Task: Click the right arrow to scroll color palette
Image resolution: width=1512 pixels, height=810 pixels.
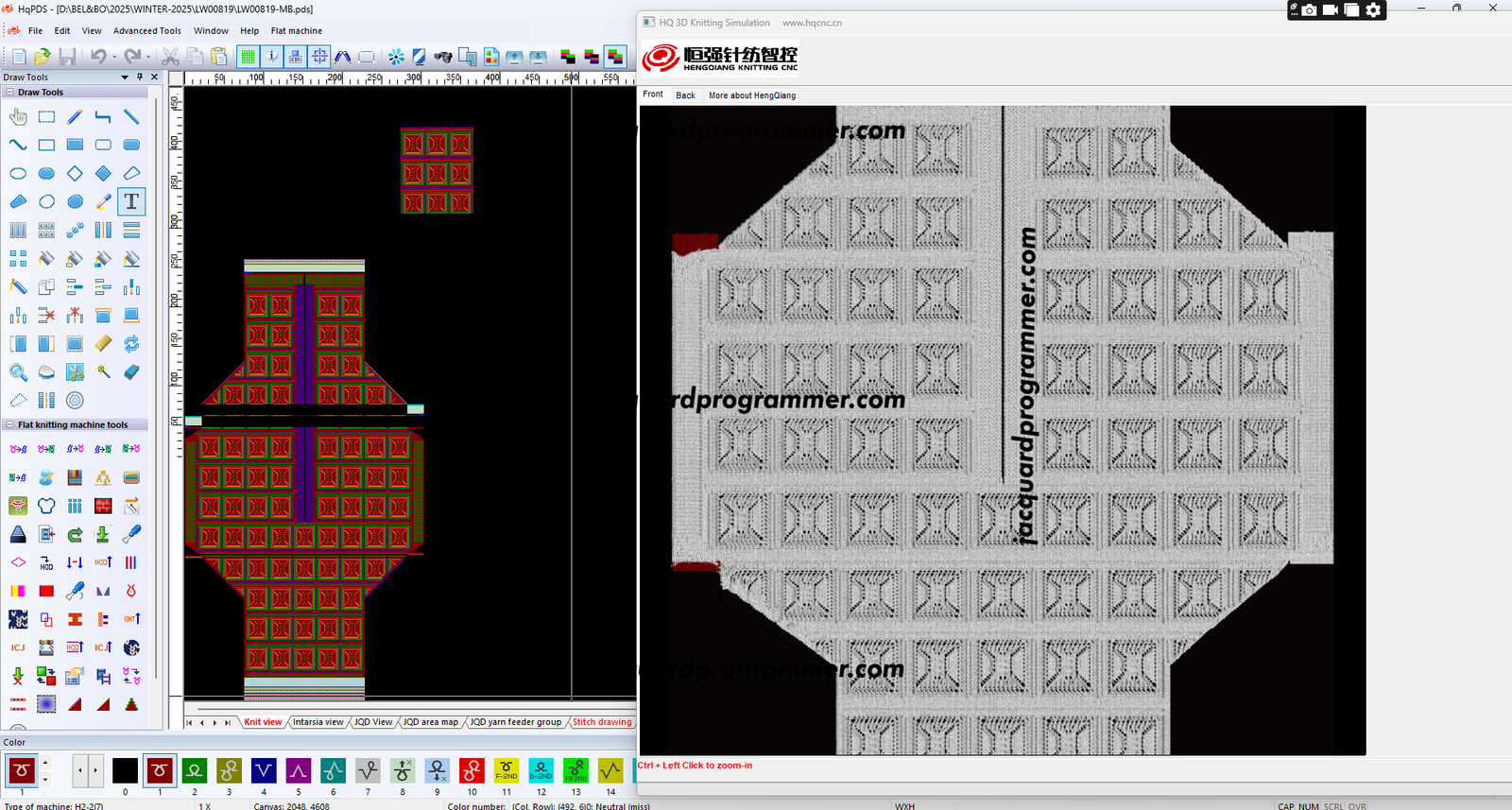Action: tap(95, 771)
